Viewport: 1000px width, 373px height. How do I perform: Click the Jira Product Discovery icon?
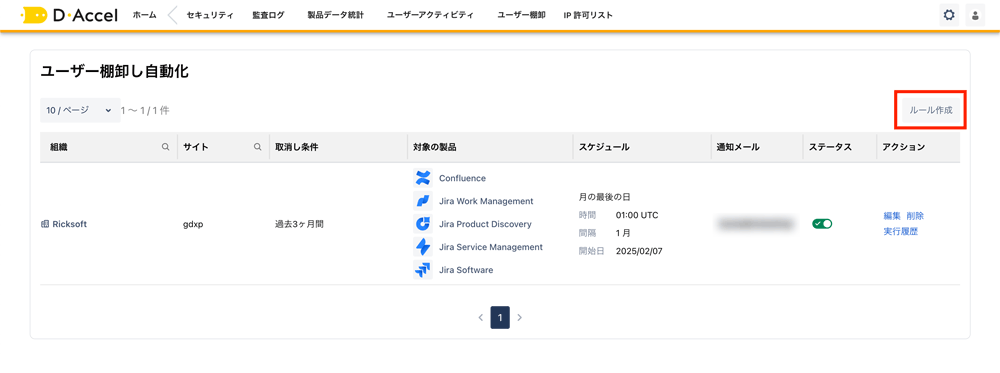(x=422, y=224)
